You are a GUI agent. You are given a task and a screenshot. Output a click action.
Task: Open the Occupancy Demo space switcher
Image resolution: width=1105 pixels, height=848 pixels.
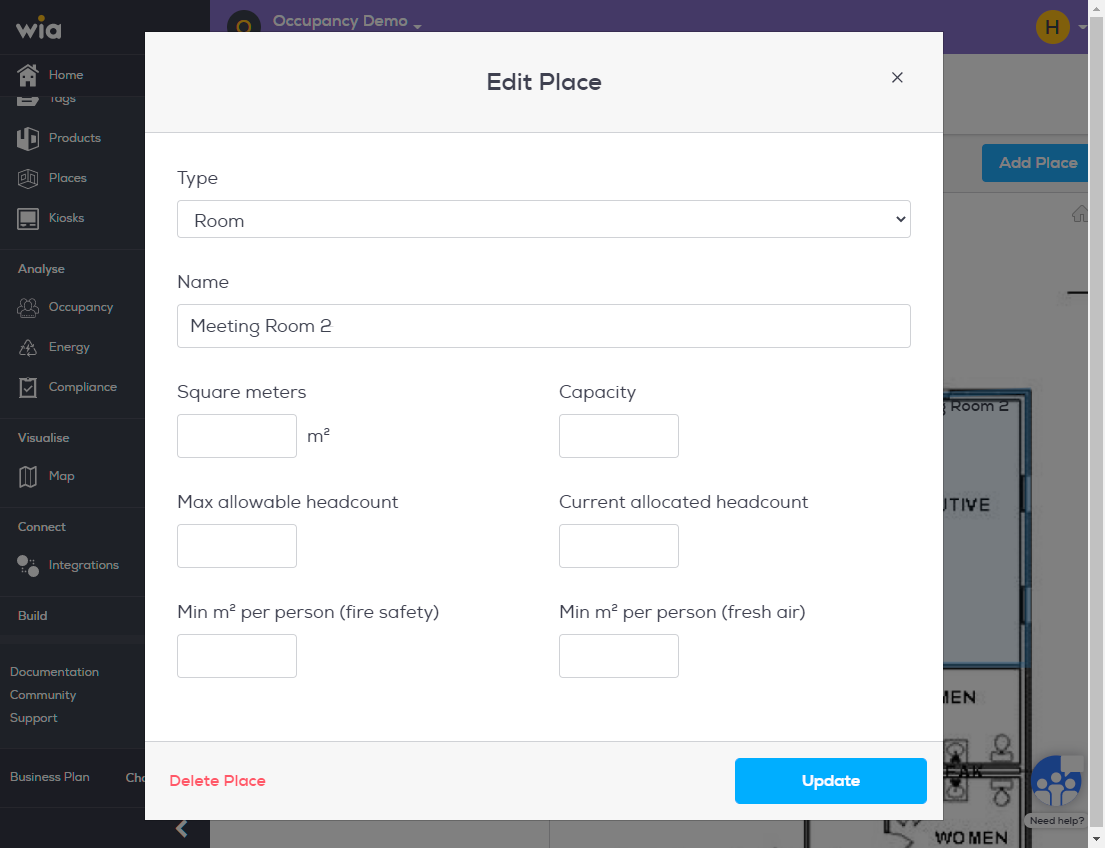pyautogui.click(x=347, y=22)
